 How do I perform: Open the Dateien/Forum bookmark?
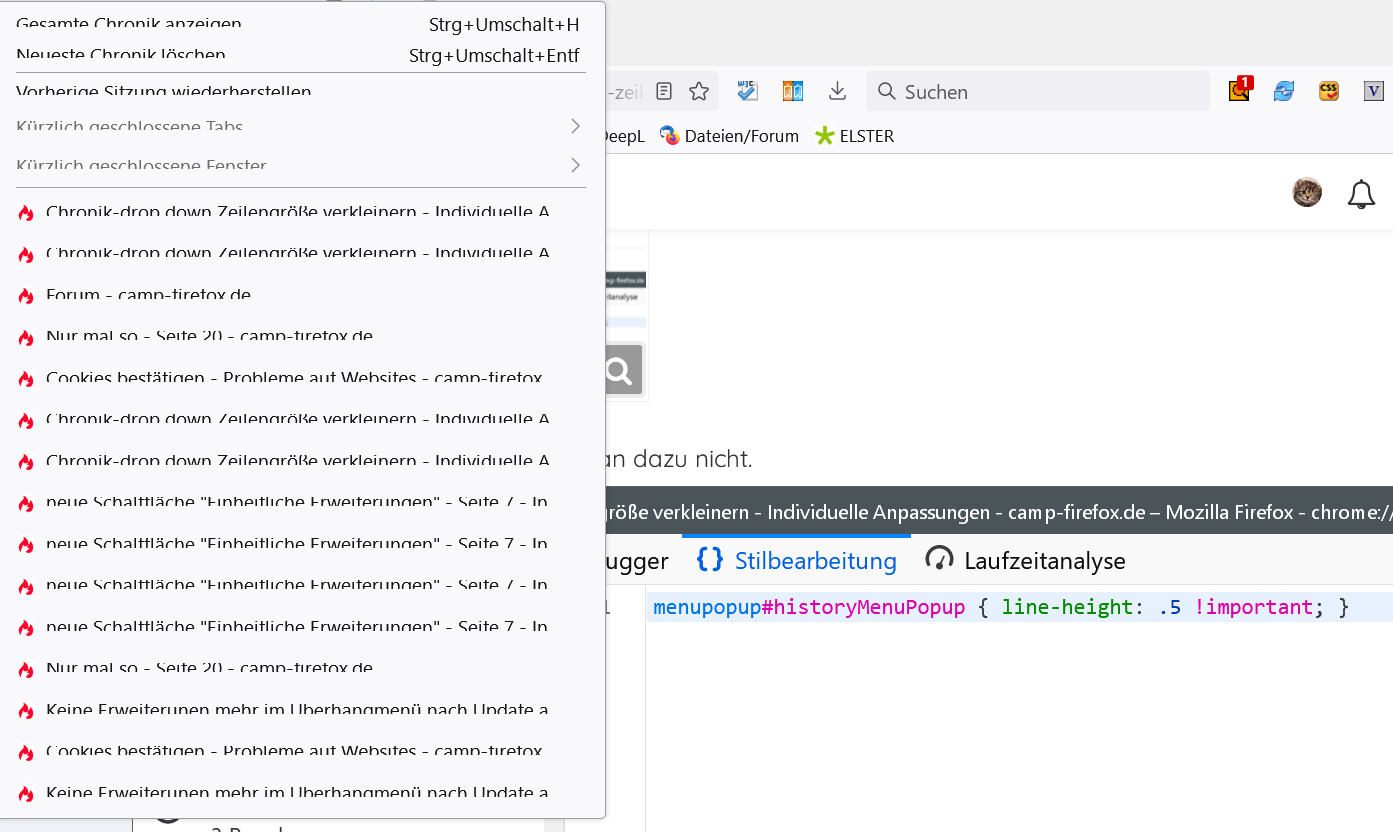tap(730, 136)
